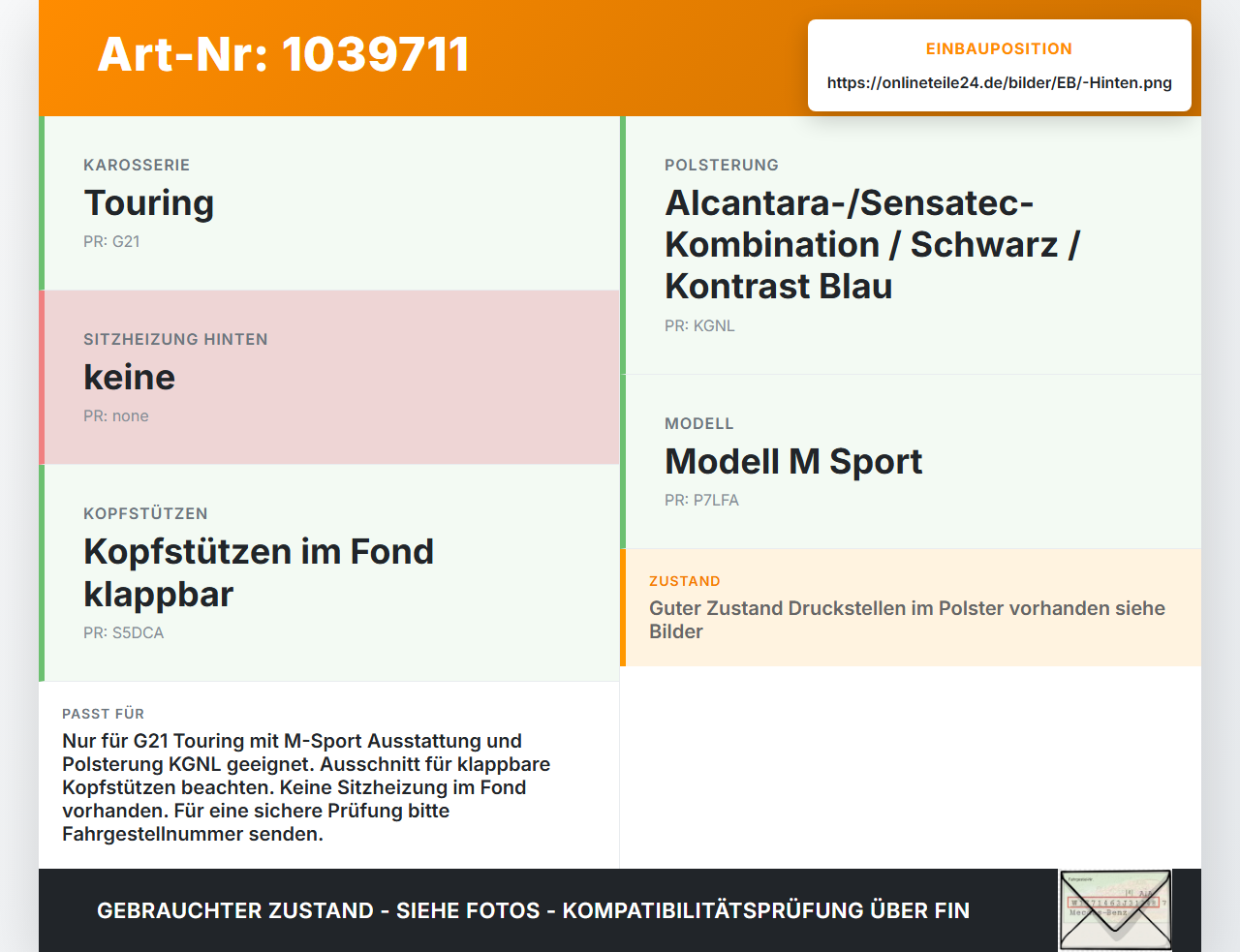Screen dimensions: 1240x952
Task: Select the Sitzheizung hinten keine card
Action: [329, 378]
